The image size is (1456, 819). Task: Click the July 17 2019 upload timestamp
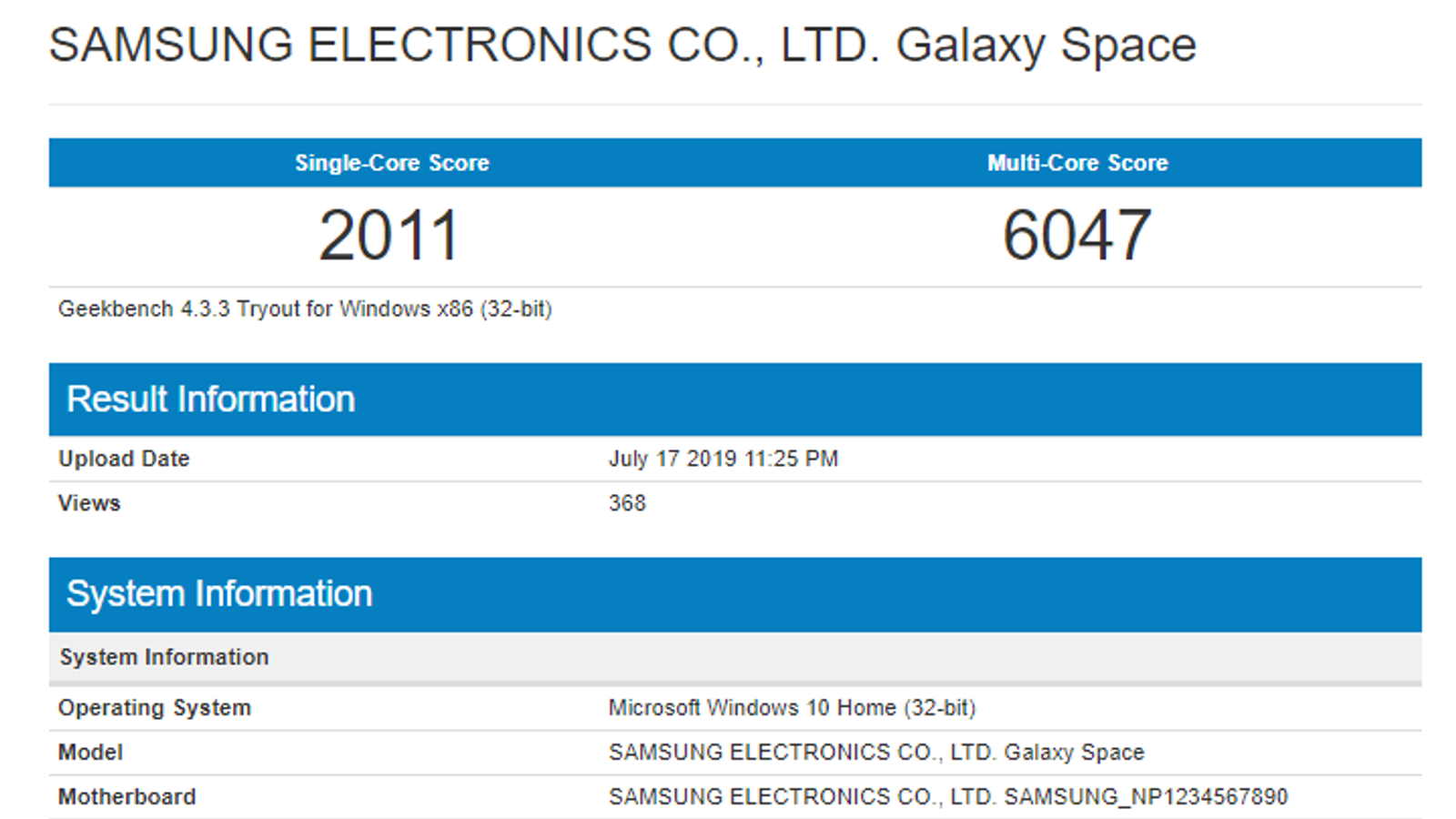723,459
